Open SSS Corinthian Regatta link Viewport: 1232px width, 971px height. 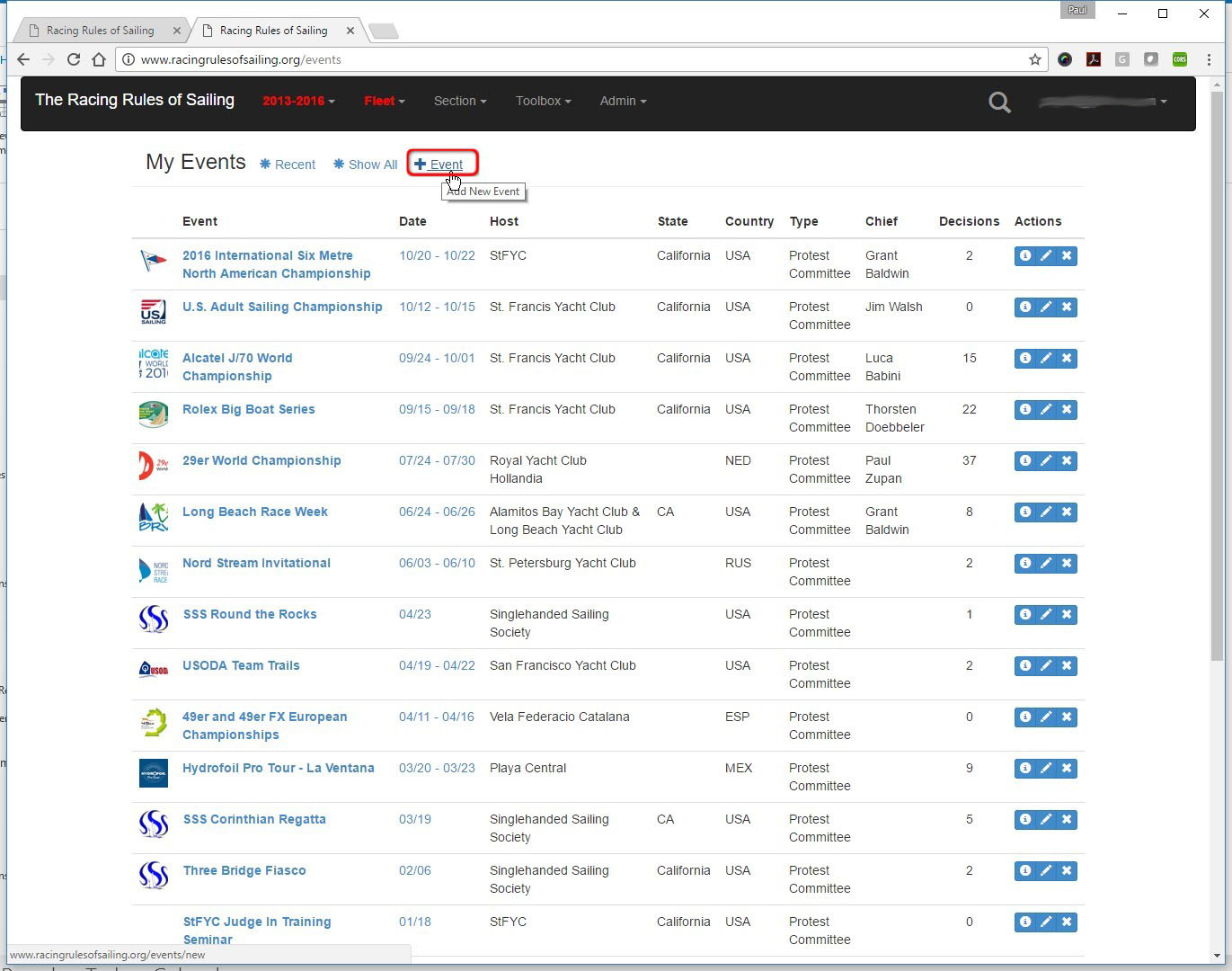tap(254, 819)
